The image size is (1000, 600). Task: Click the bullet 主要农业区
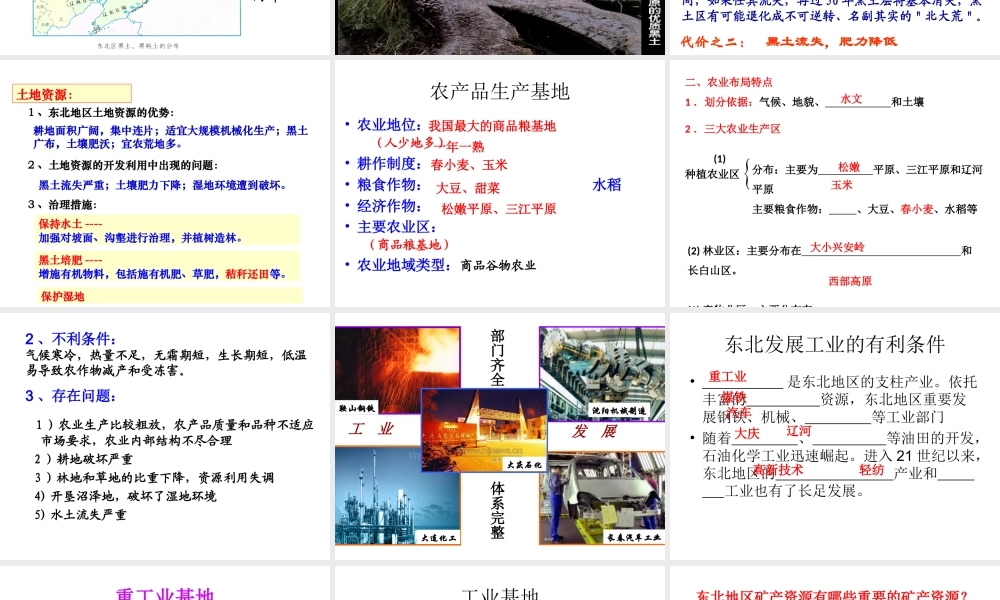(397, 227)
